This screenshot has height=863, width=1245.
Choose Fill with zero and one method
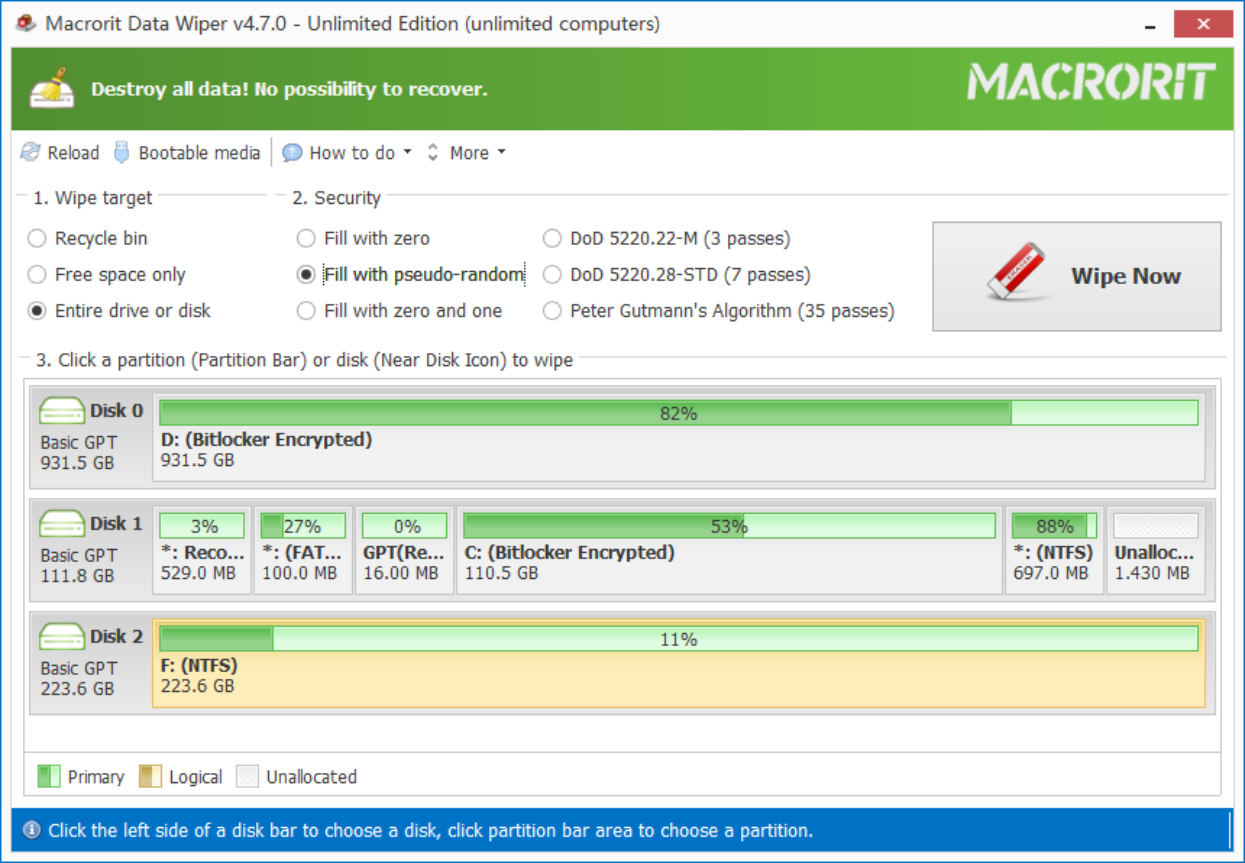pyautogui.click(x=400, y=310)
